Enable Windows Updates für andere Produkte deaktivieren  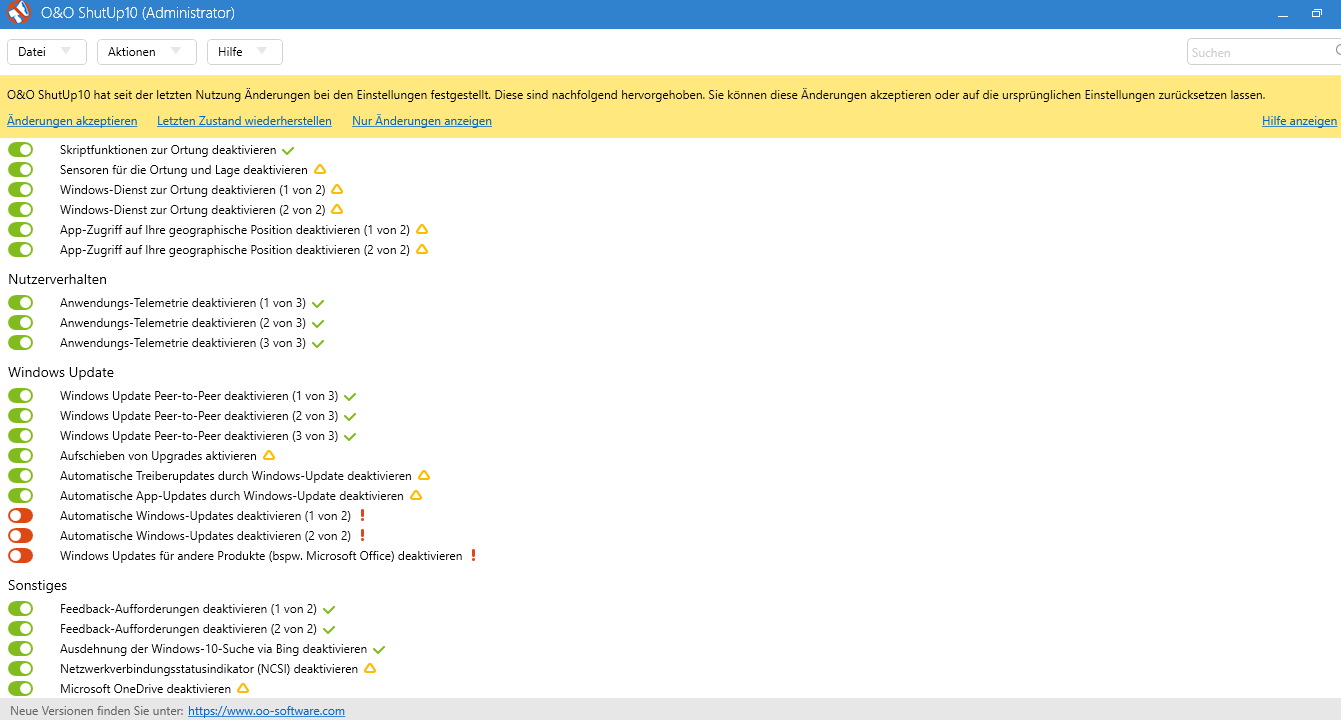click(x=21, y=555)
